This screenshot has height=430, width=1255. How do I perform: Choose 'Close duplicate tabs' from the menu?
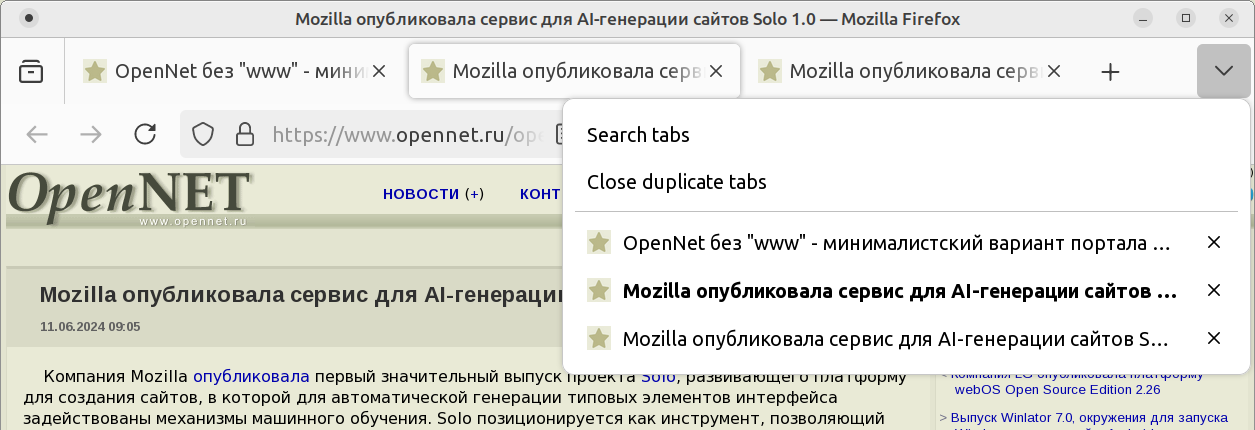(676, 182)
